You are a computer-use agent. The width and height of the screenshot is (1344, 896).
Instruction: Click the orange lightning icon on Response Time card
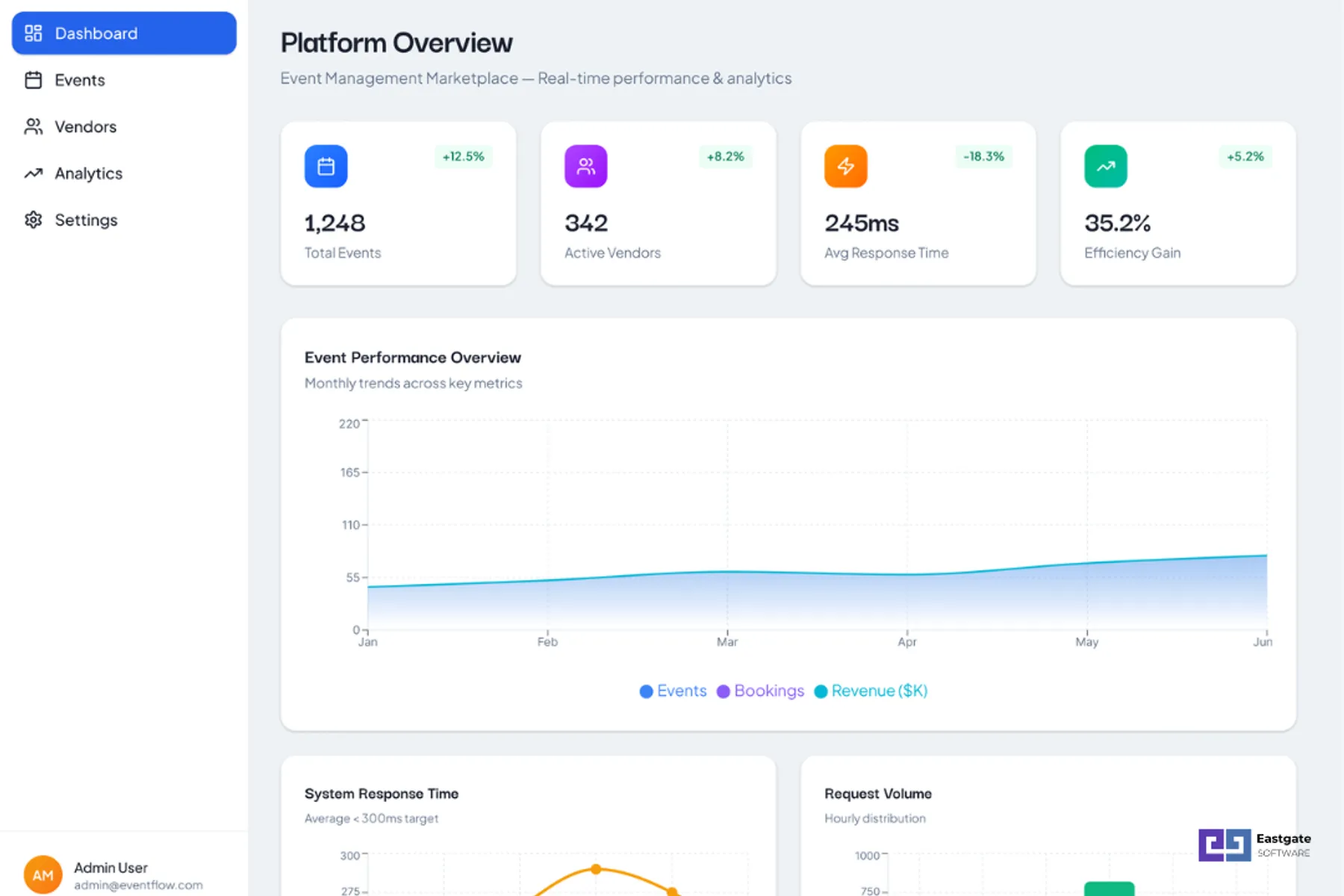[x=846, y=166]
